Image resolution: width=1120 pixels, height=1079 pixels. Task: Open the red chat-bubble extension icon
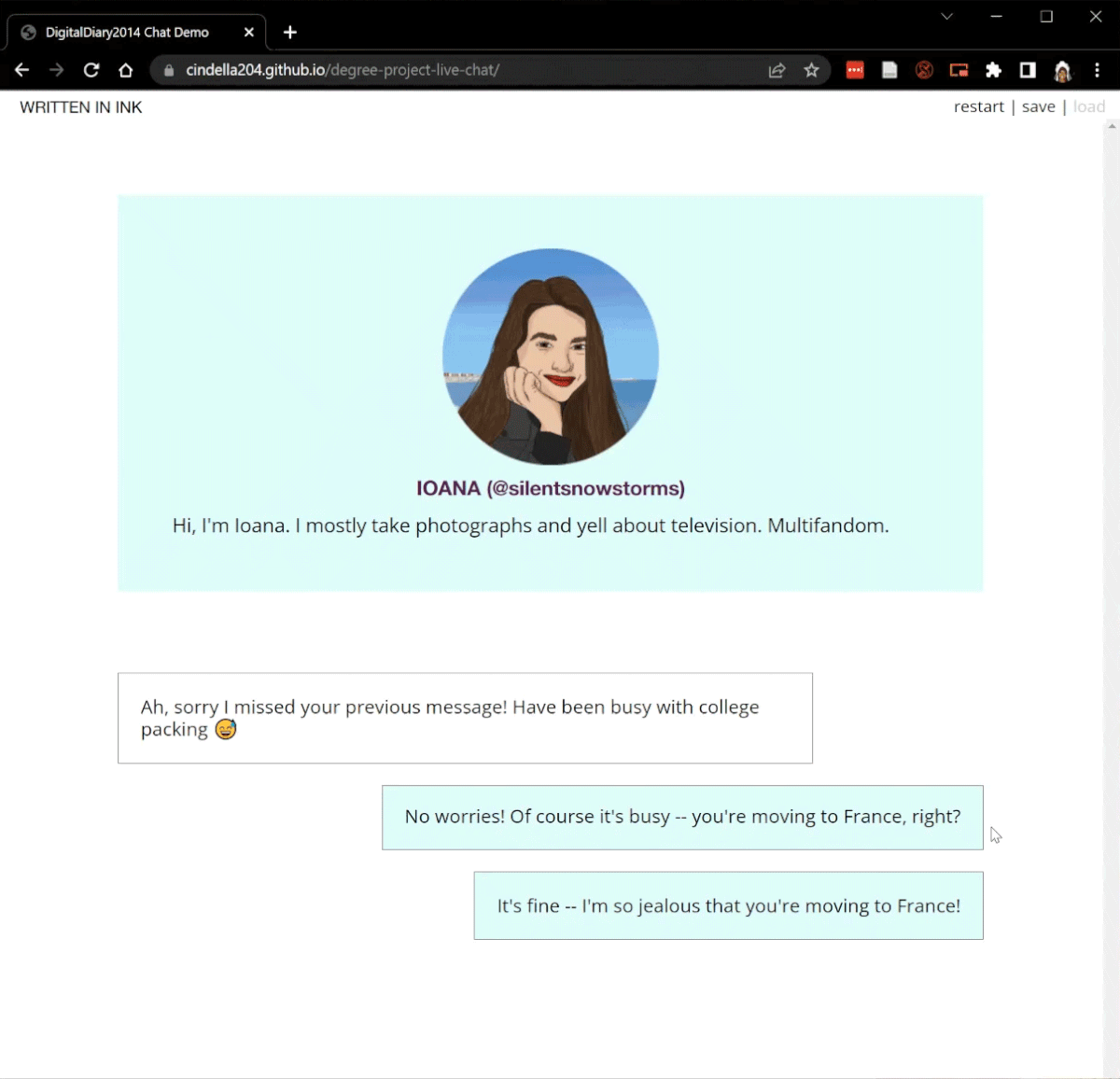(x=855, y=70)
